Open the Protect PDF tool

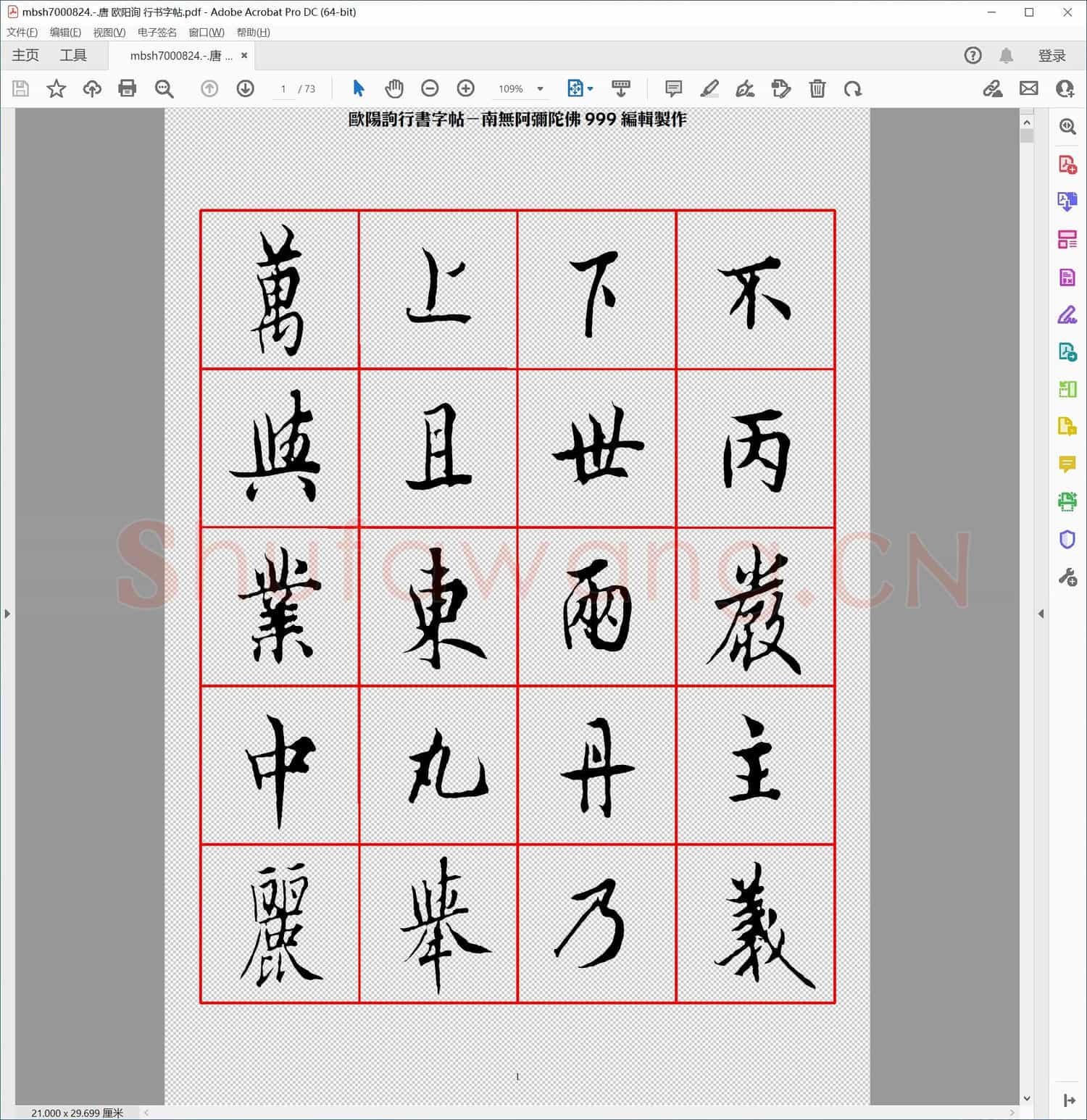[1067, 539]
